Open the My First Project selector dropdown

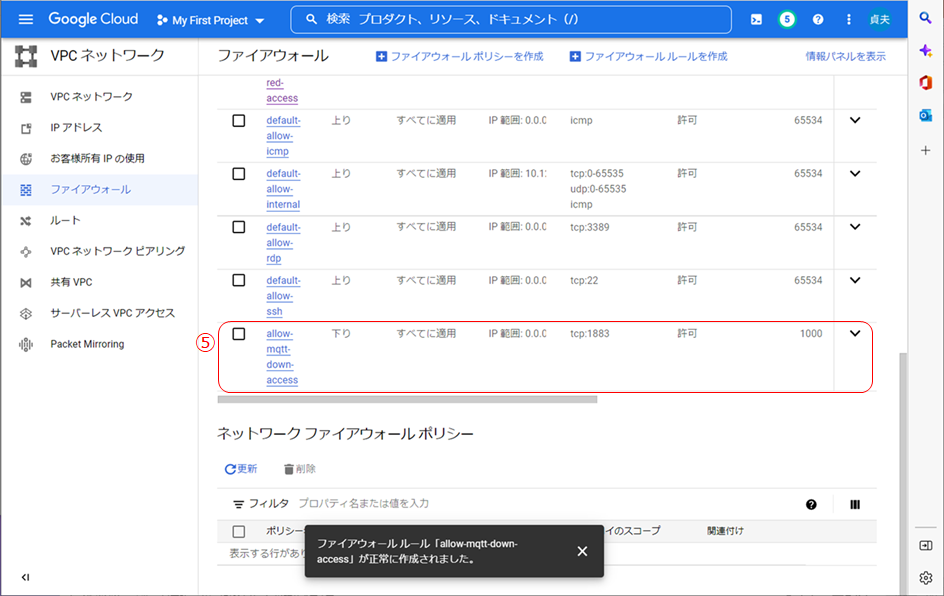pyautogui.click(x=212, y=20)
